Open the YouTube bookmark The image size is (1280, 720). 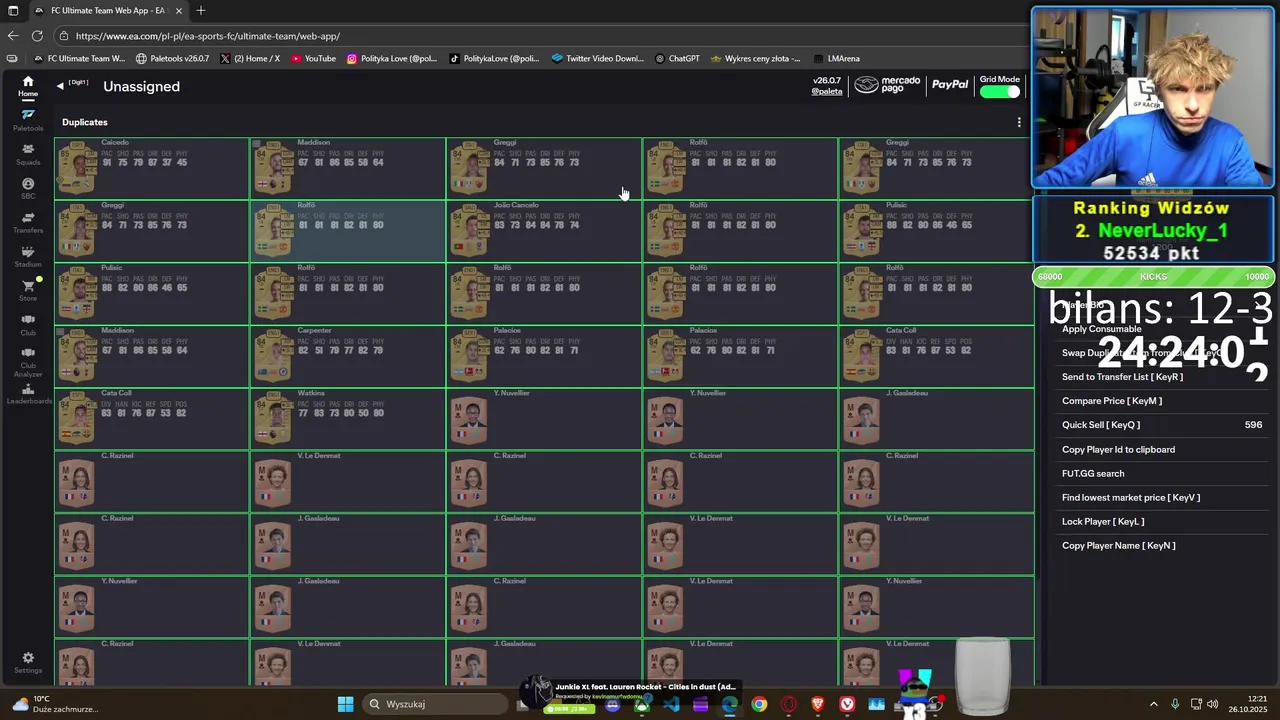click(313, 59)
